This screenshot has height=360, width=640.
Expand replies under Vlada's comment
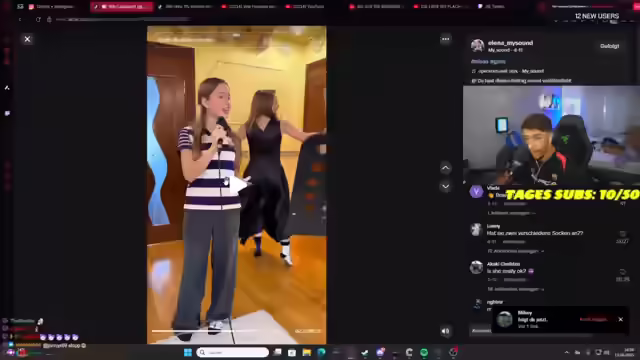point(511,213)
